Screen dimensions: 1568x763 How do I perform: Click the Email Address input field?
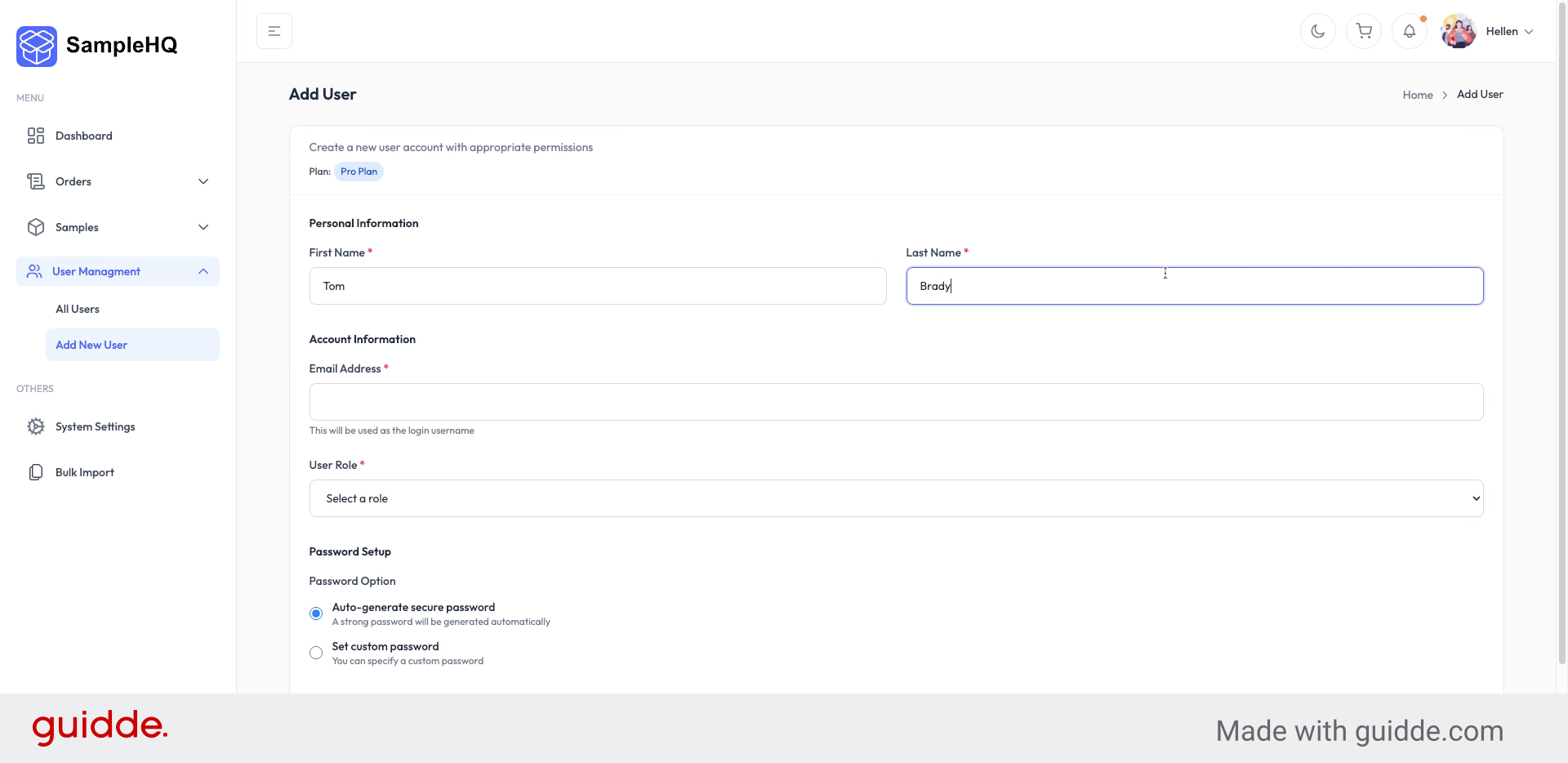[896, 401]
